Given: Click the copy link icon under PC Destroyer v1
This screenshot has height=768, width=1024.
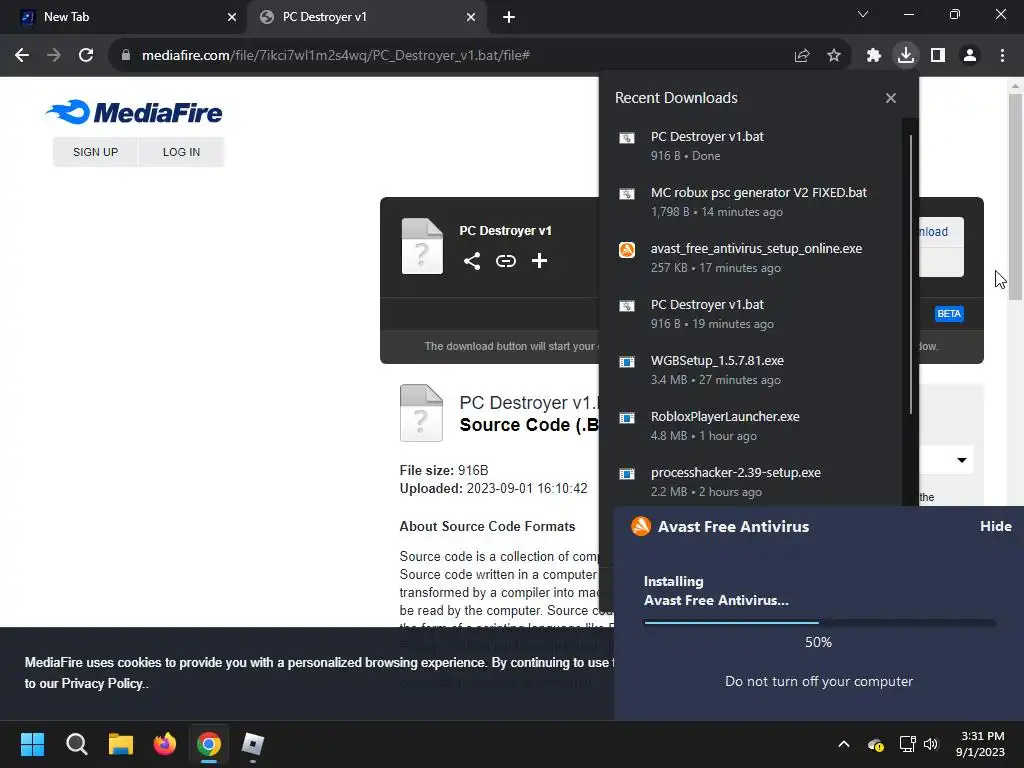Looking at the screenshot, I should tap(505, 261).
